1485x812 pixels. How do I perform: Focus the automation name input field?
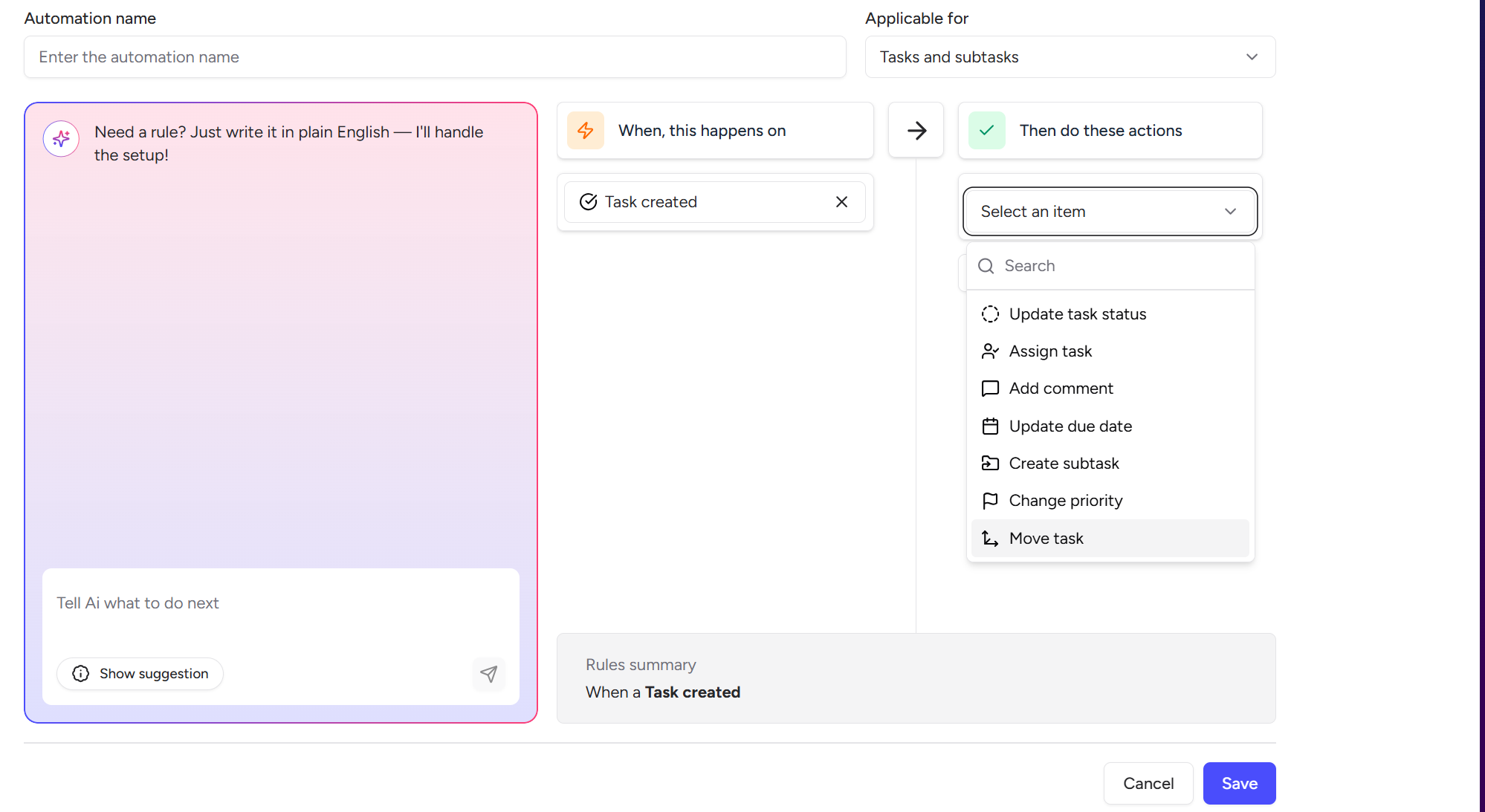coord(435,57)
